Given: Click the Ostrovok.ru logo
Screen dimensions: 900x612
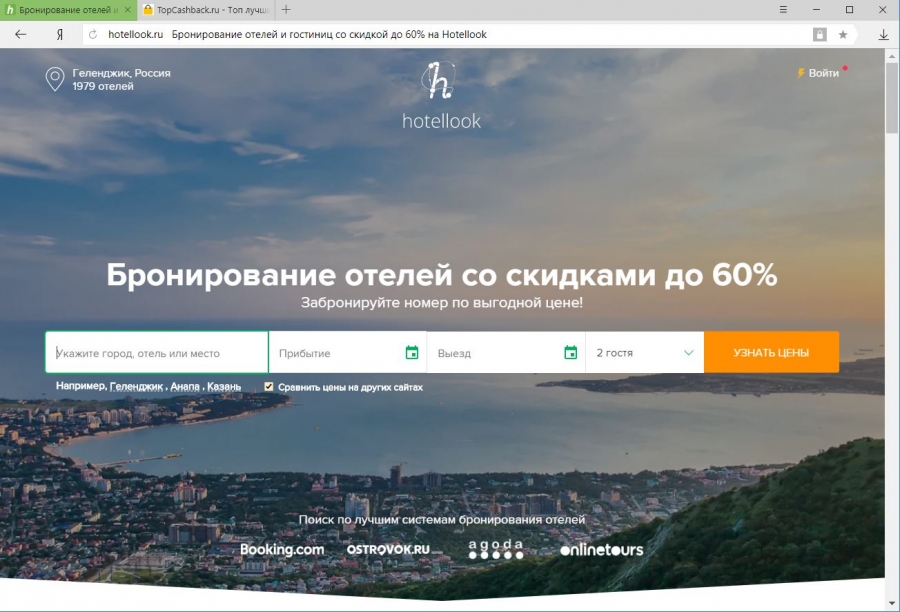Looking at the screenshot, I should (x=388, y=549).
